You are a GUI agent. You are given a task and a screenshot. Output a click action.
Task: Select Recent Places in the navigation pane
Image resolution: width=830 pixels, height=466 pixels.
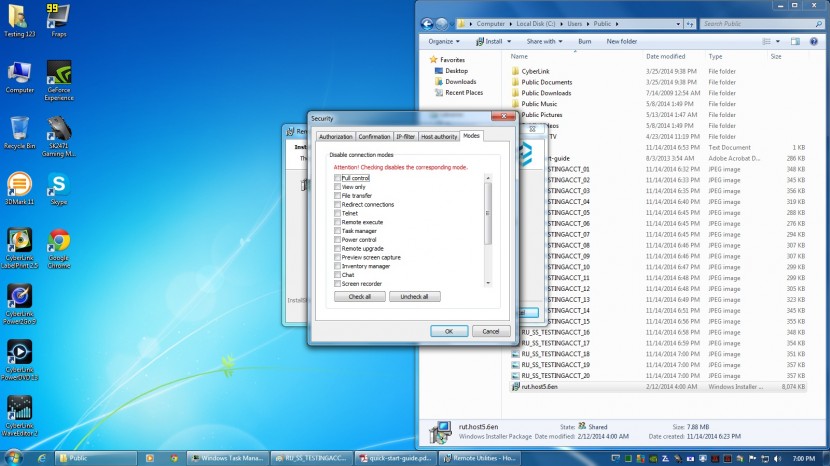tap(464, 92)
